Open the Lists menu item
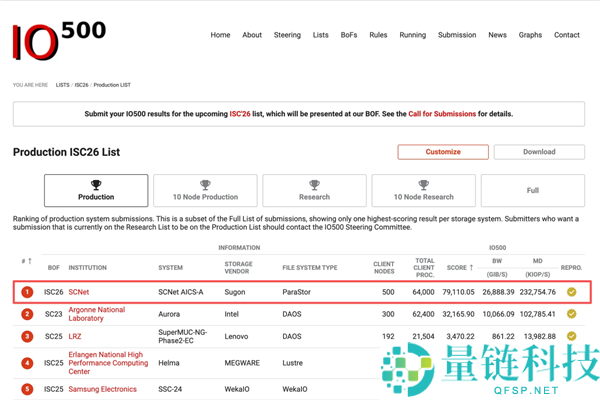 (x=321, y=35)
